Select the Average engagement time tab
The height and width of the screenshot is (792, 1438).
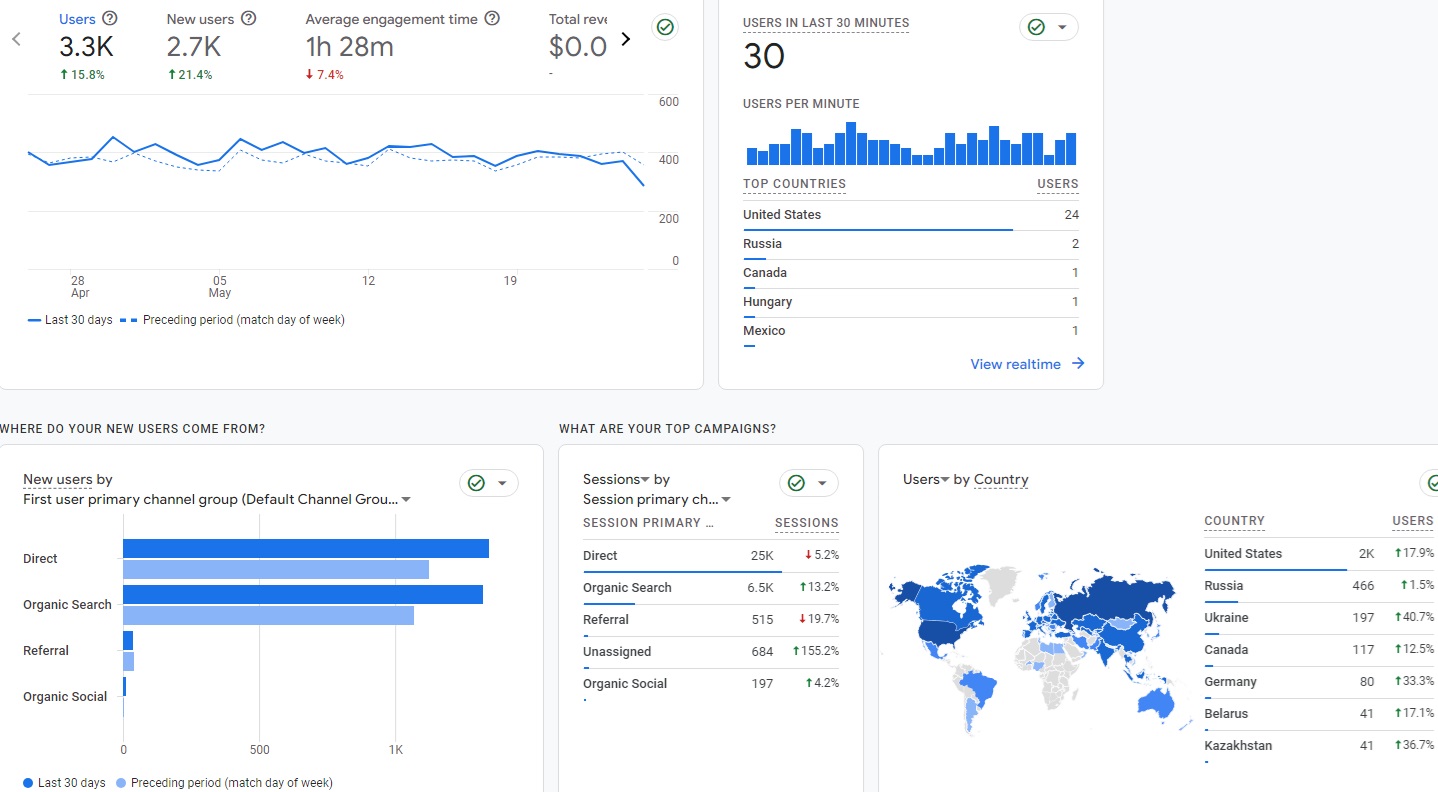tap(402, 45)
